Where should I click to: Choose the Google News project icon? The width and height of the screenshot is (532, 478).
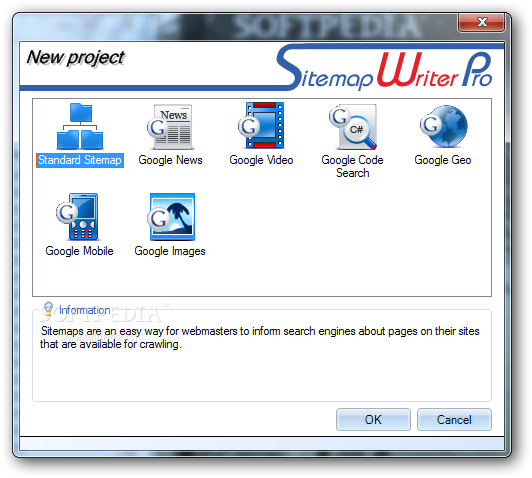170,127
